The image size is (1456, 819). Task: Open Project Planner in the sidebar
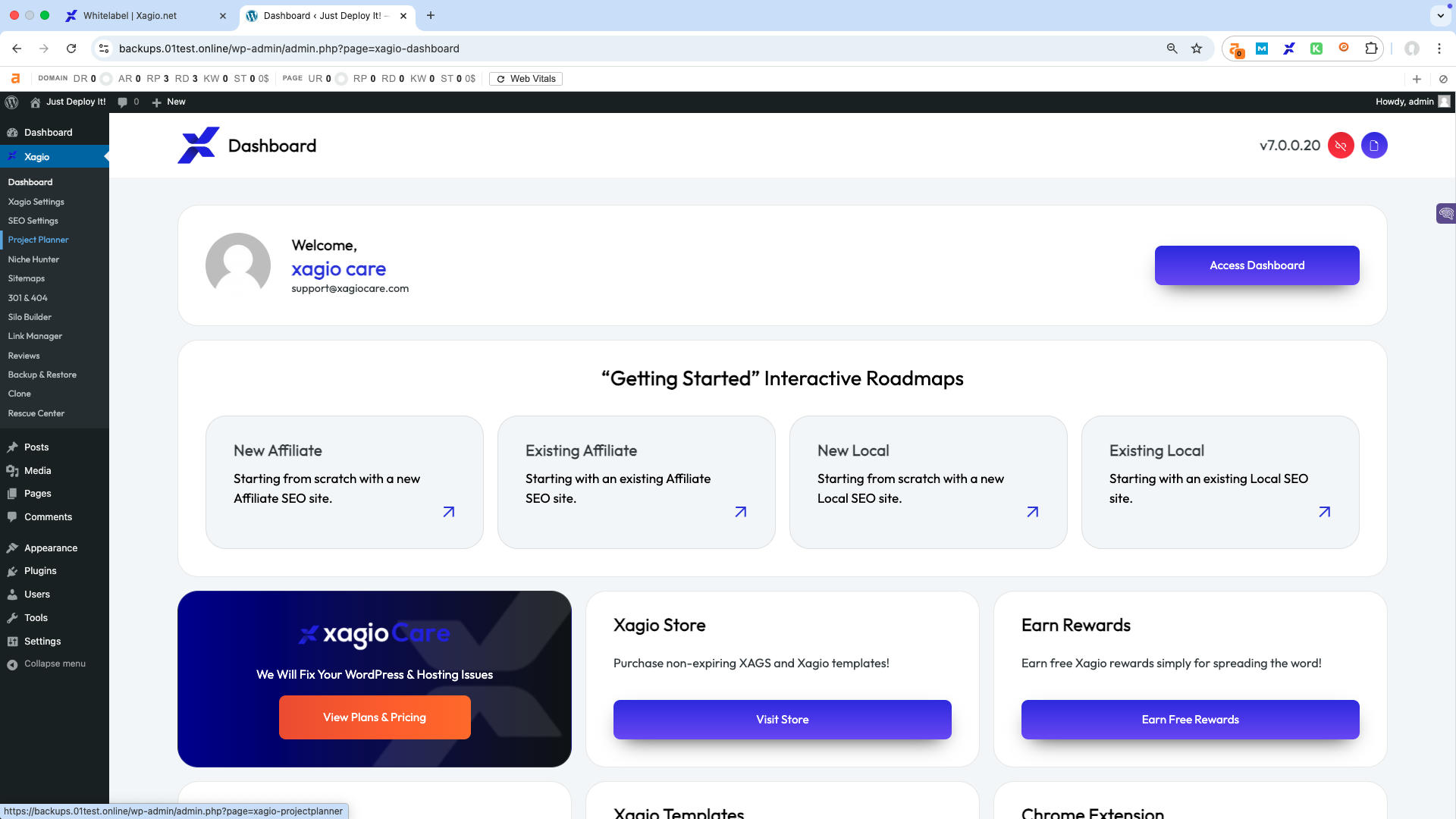39,240
